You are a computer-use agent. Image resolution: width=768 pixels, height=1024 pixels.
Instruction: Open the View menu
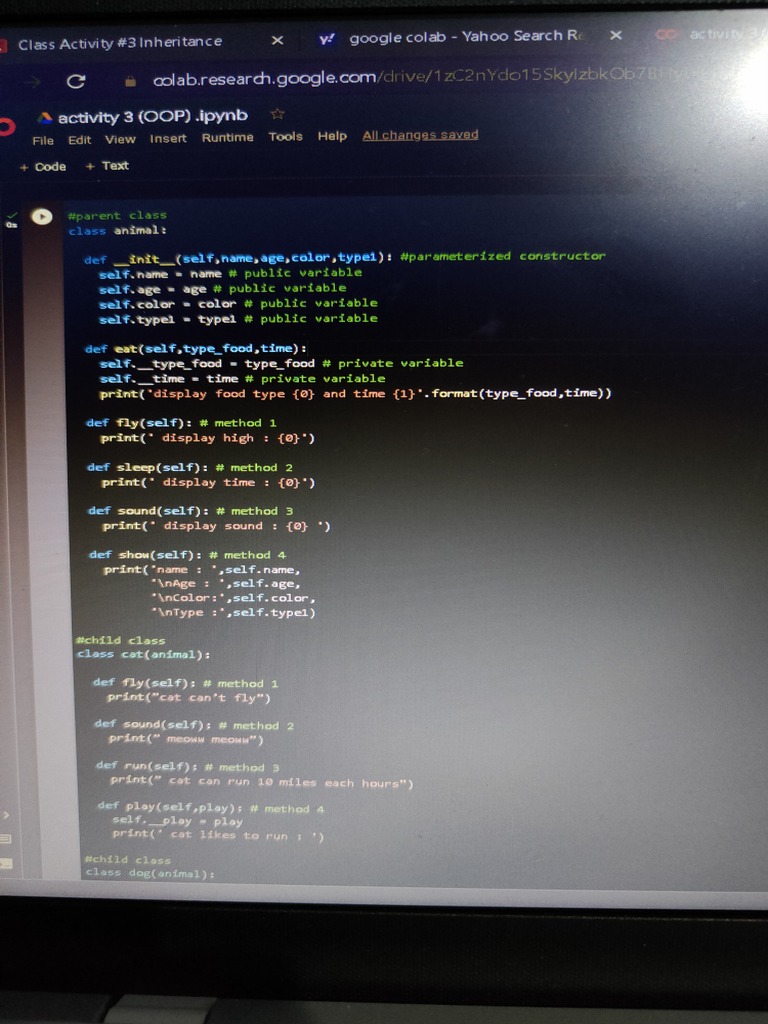coord(120,139)
